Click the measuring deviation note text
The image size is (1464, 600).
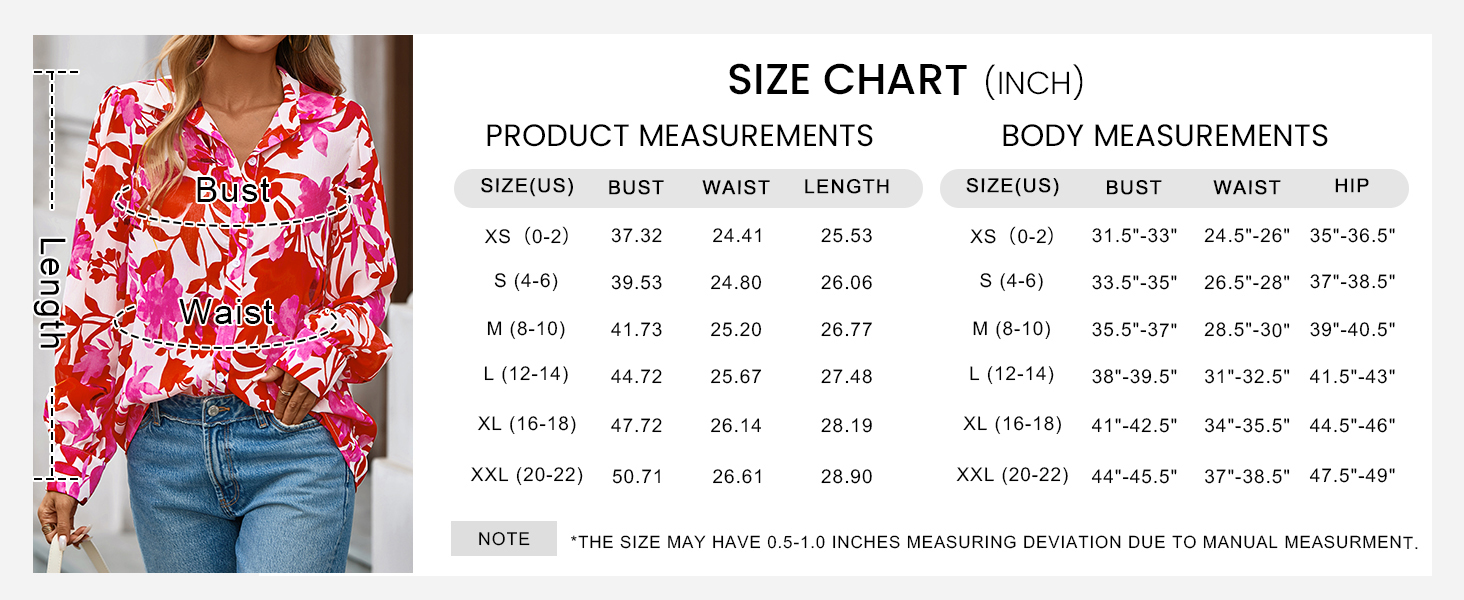coord(994,543)
